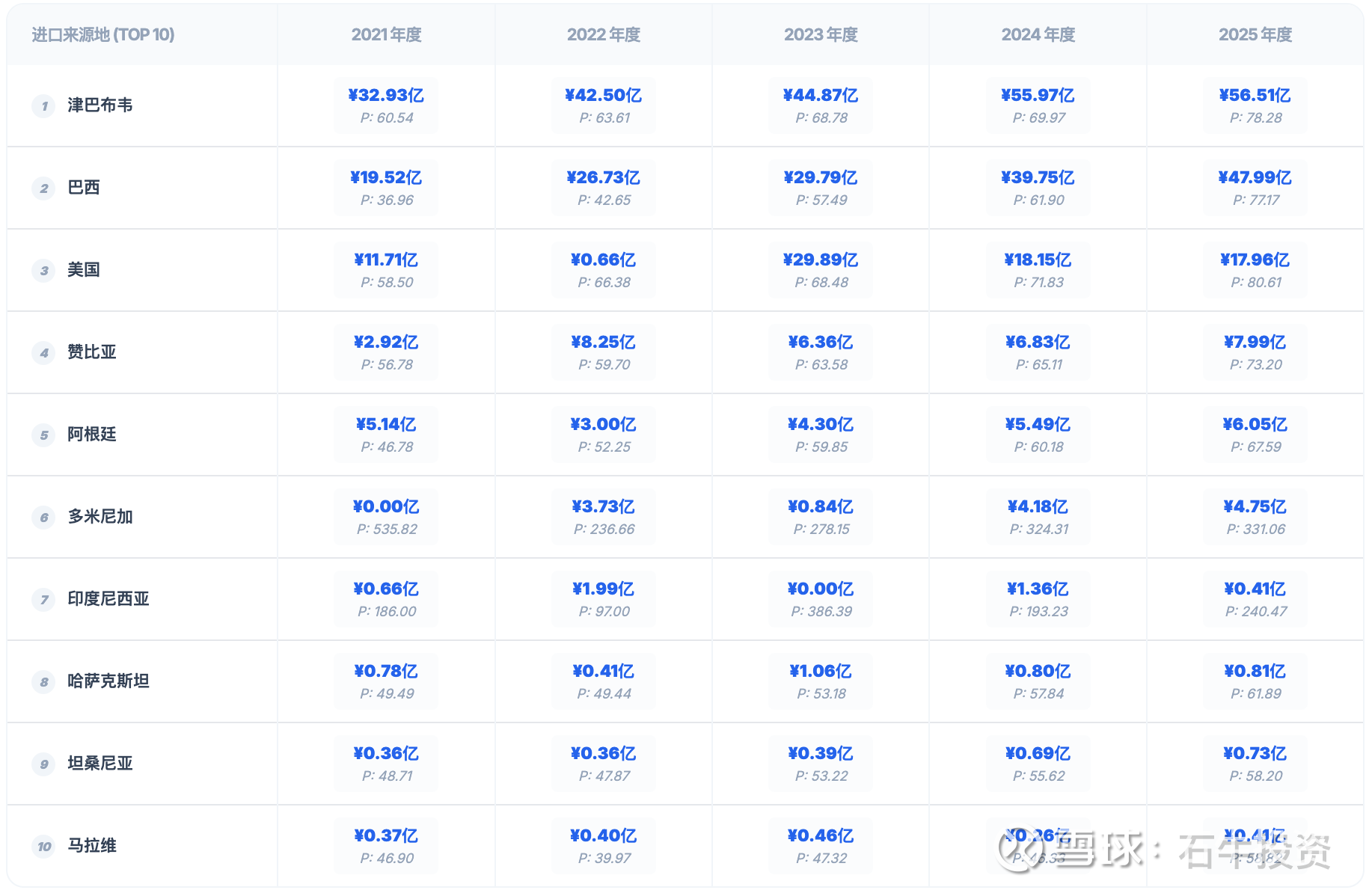Click the rank 2 badge beside 巴西
The image size is (1372, 893).
click(44, 188)
